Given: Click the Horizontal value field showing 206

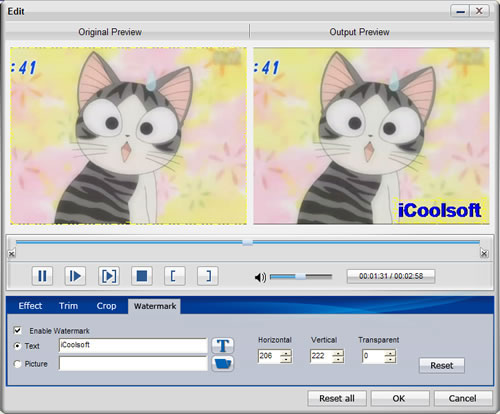Looking at the screenshot, I should tap(269, 356).
